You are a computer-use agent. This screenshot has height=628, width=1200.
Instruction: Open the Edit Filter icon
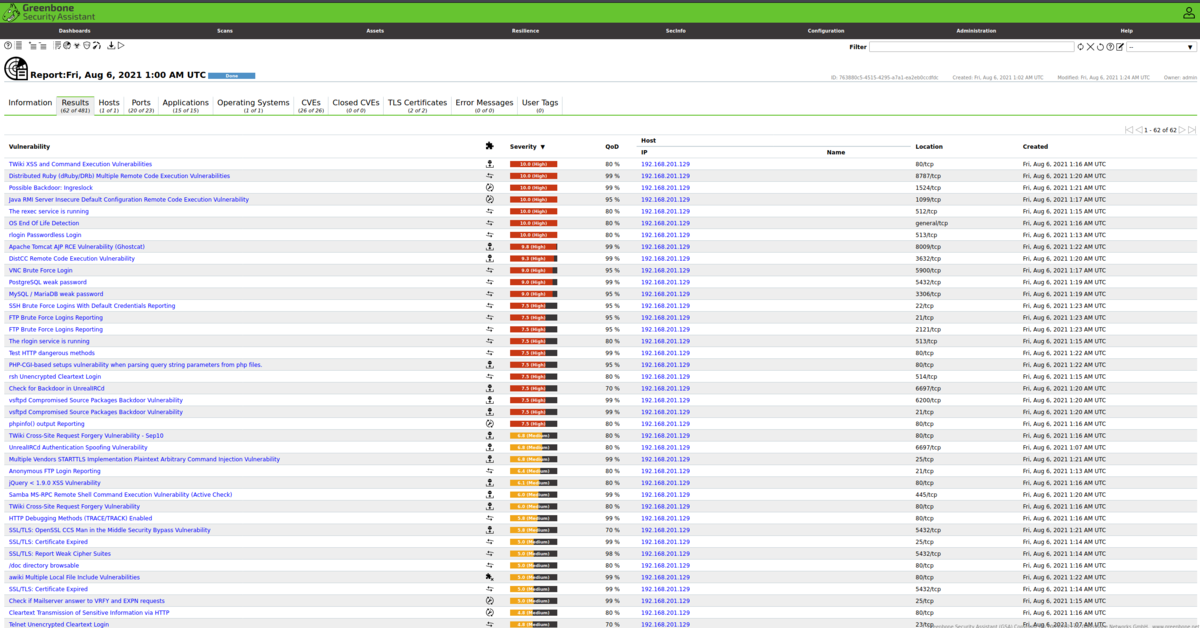[x=1120, y=46]
